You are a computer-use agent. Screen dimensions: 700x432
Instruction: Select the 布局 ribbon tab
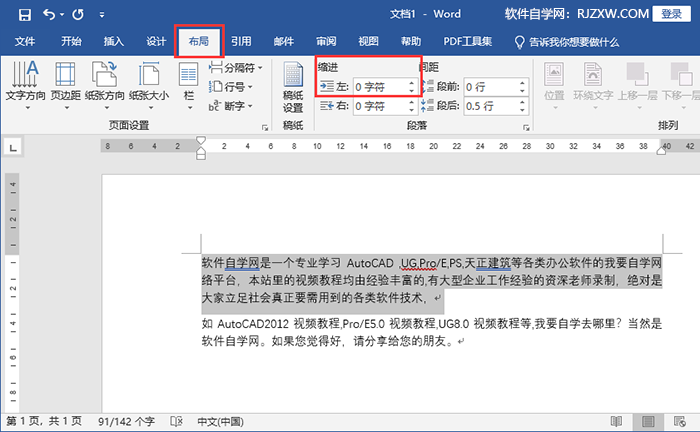coord(199,42)
